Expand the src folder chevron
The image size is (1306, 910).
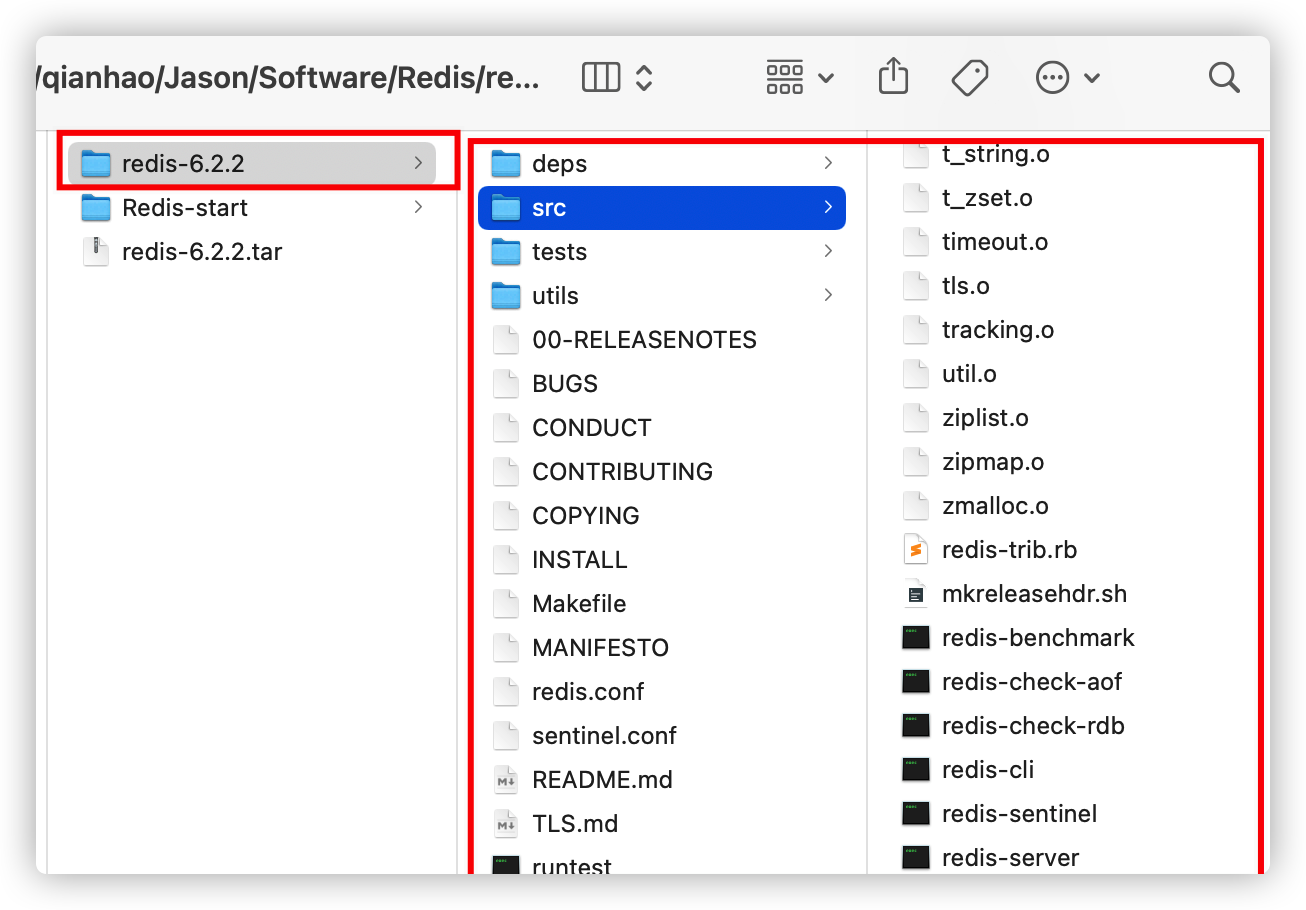tap(828, 207)
